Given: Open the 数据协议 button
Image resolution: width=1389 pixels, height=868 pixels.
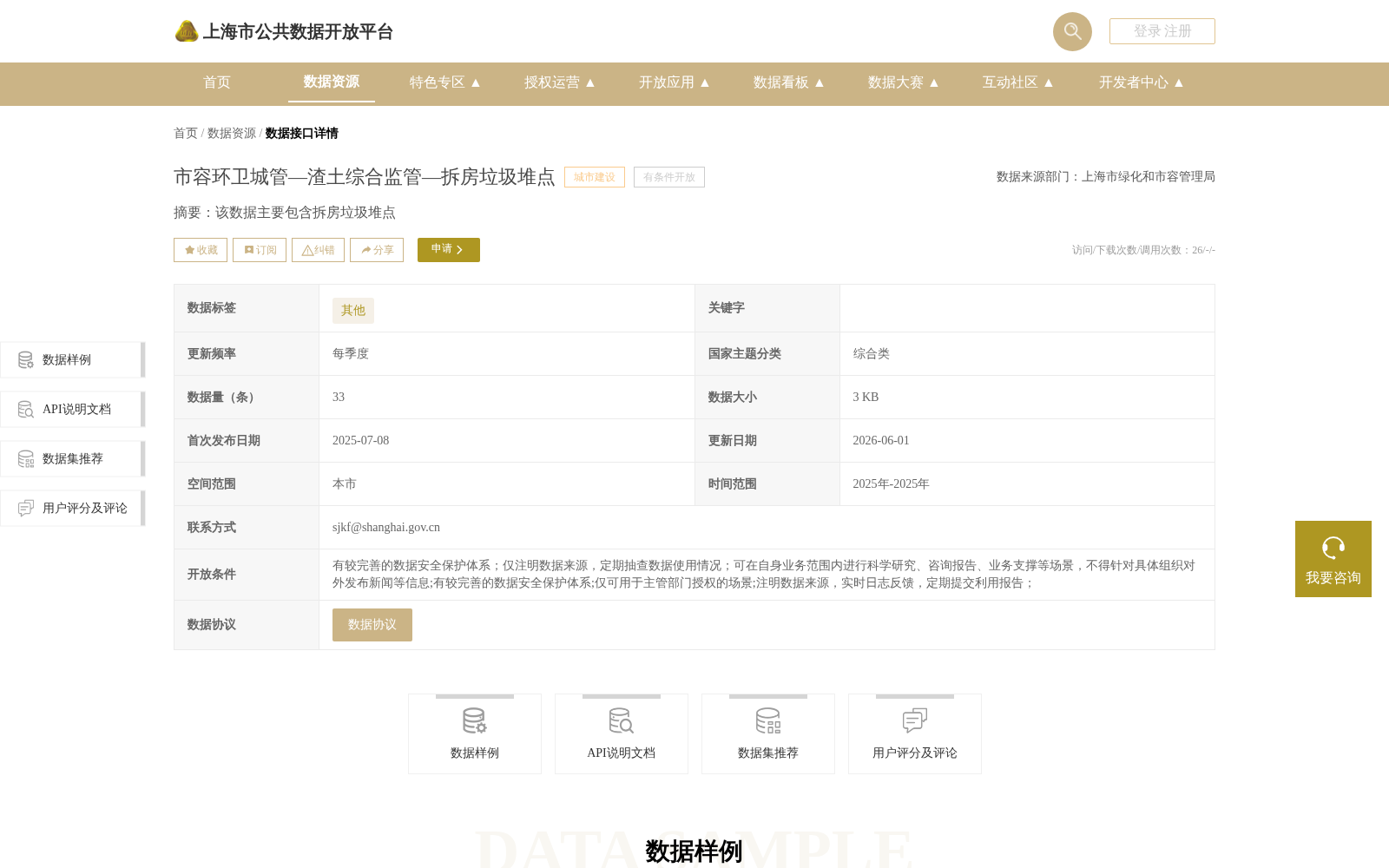Looking at the screenshot, I should 372,625.
